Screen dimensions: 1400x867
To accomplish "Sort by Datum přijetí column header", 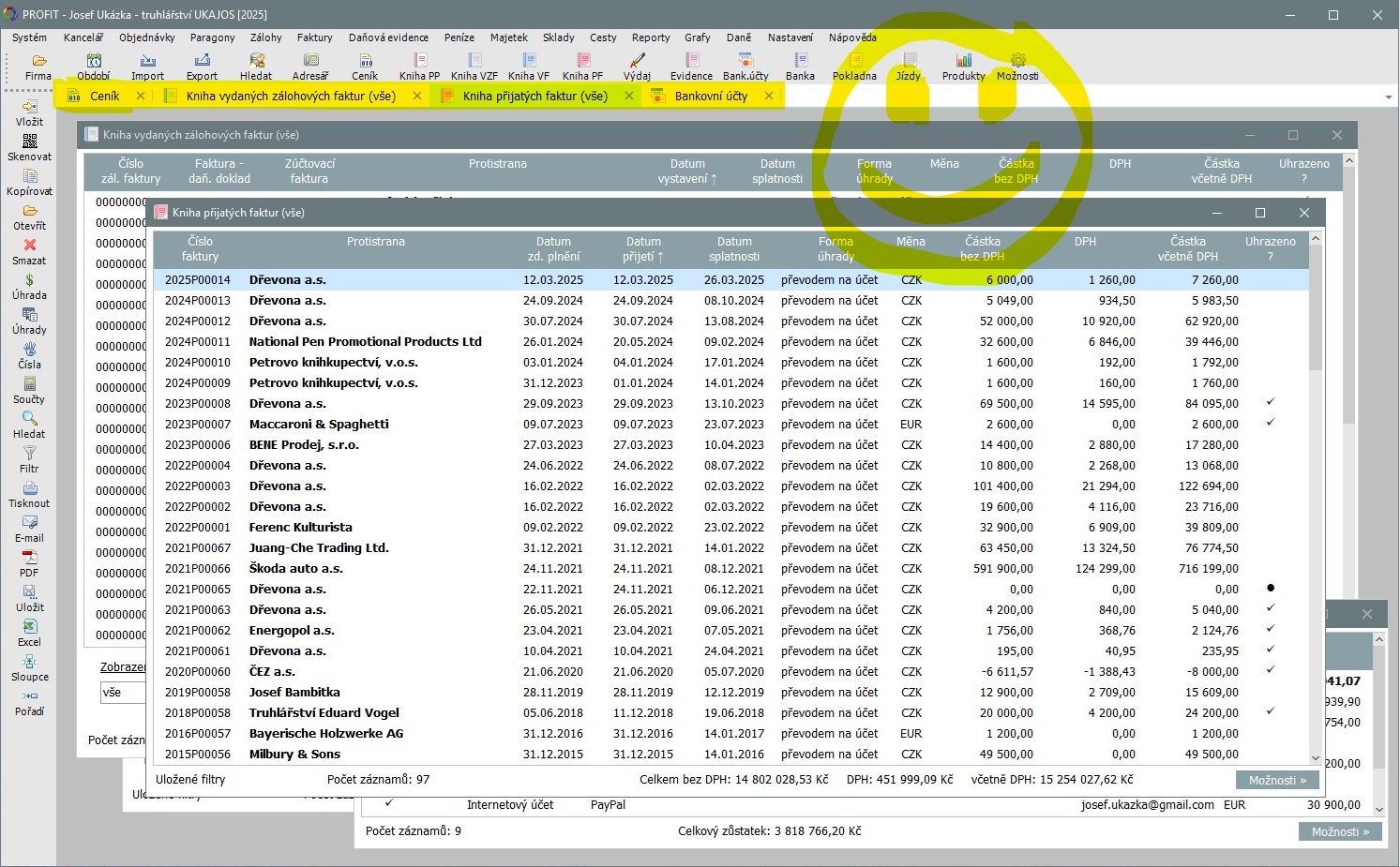I will 643,248.
